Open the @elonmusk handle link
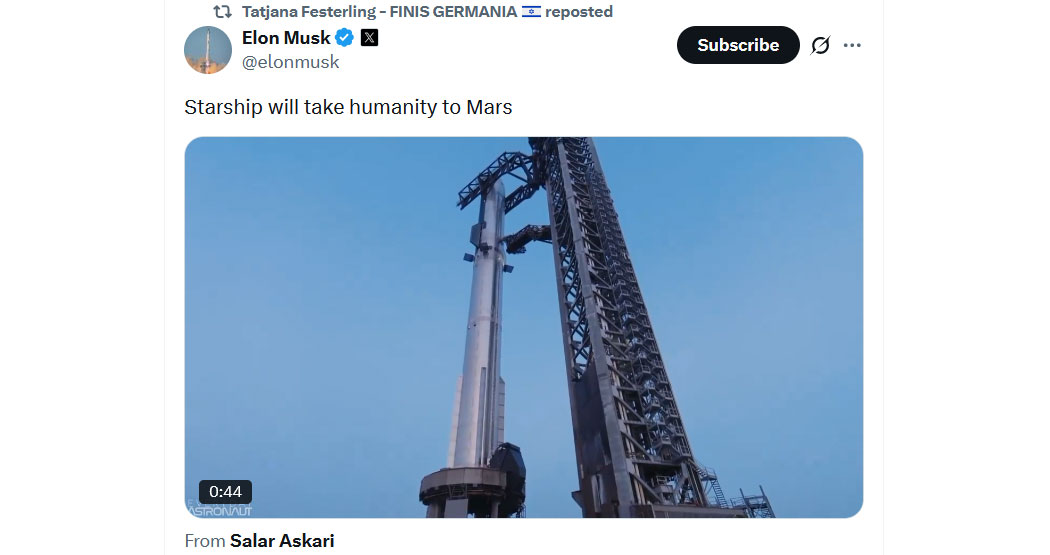Image resolution: width=1050 pixels, height=555 pixels. point(291,62)
